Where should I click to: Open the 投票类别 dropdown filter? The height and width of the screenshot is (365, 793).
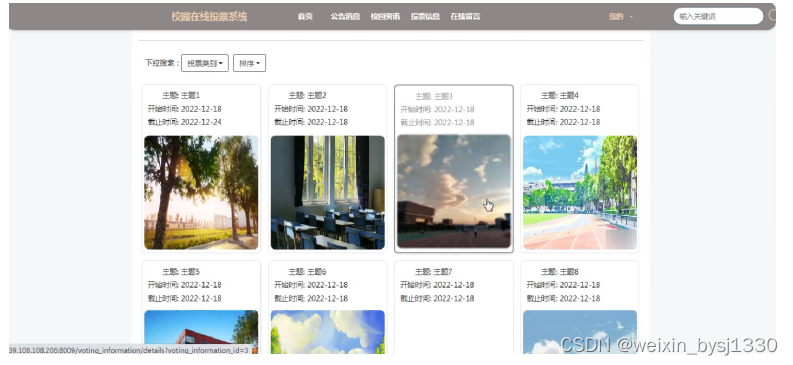tap(205, 63)
